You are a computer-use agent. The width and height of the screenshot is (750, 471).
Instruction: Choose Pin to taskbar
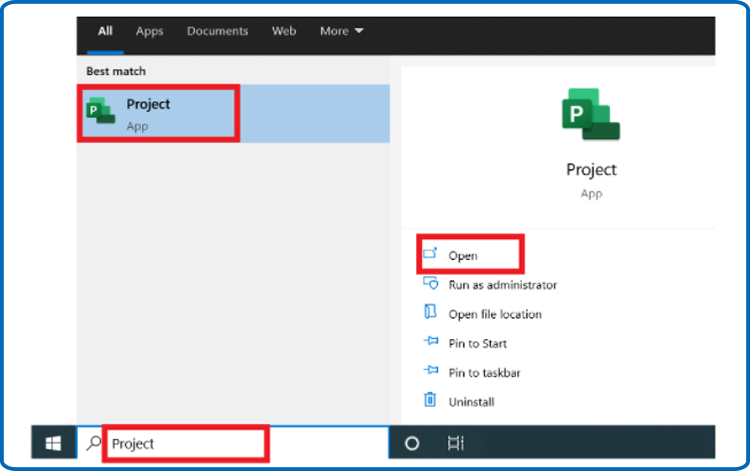(x=484, y=372)
